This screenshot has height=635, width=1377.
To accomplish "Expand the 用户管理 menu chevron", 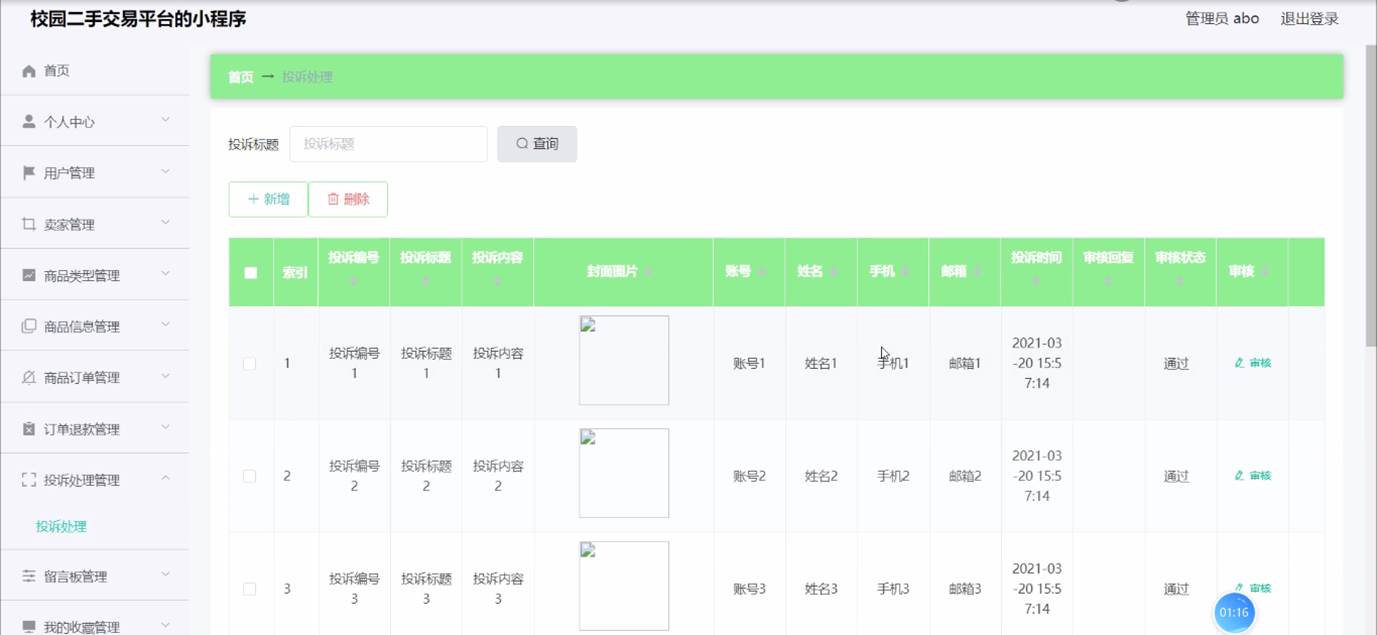I will click(x=166, y=172).
